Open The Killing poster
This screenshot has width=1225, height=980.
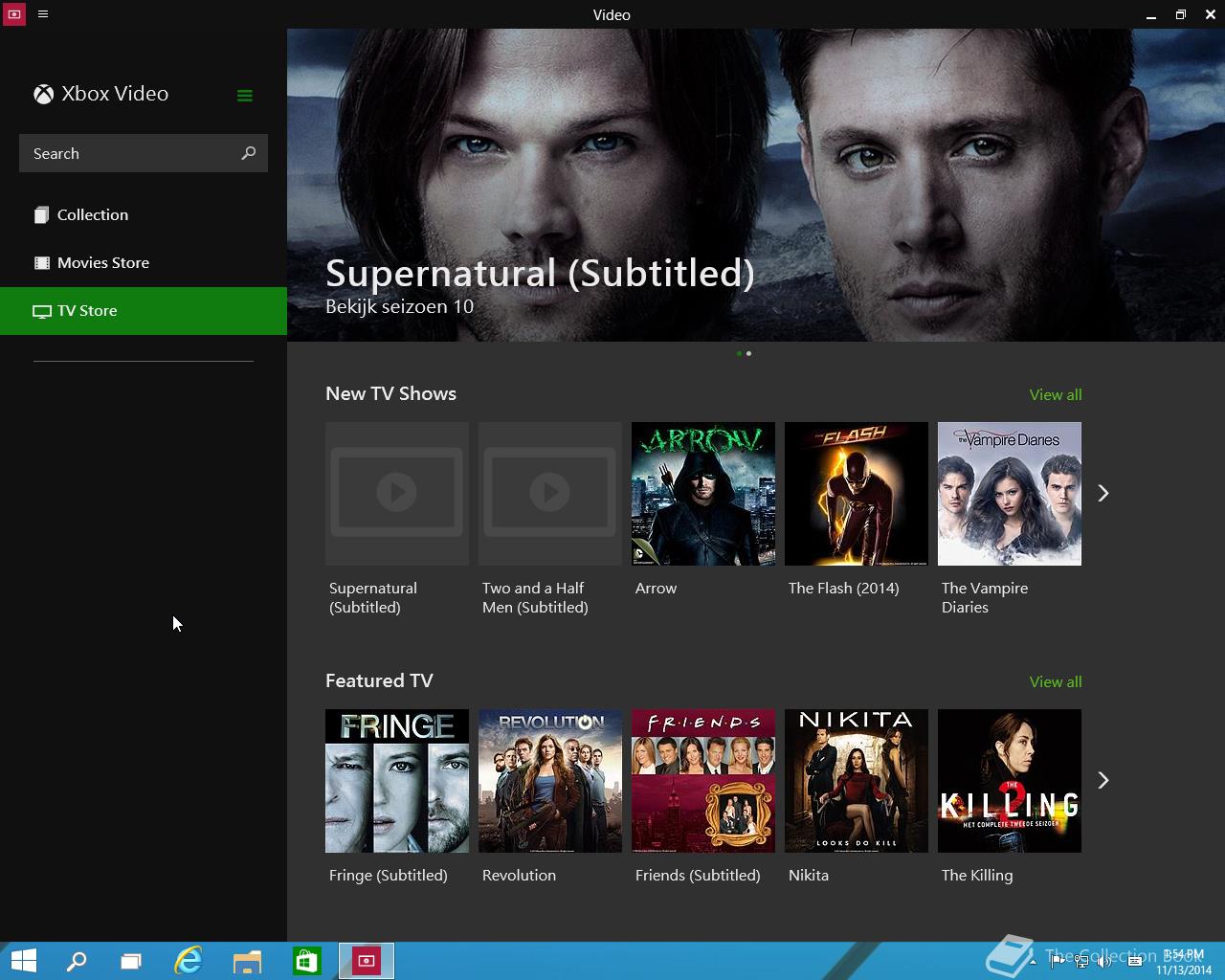tap(1010, 781)
